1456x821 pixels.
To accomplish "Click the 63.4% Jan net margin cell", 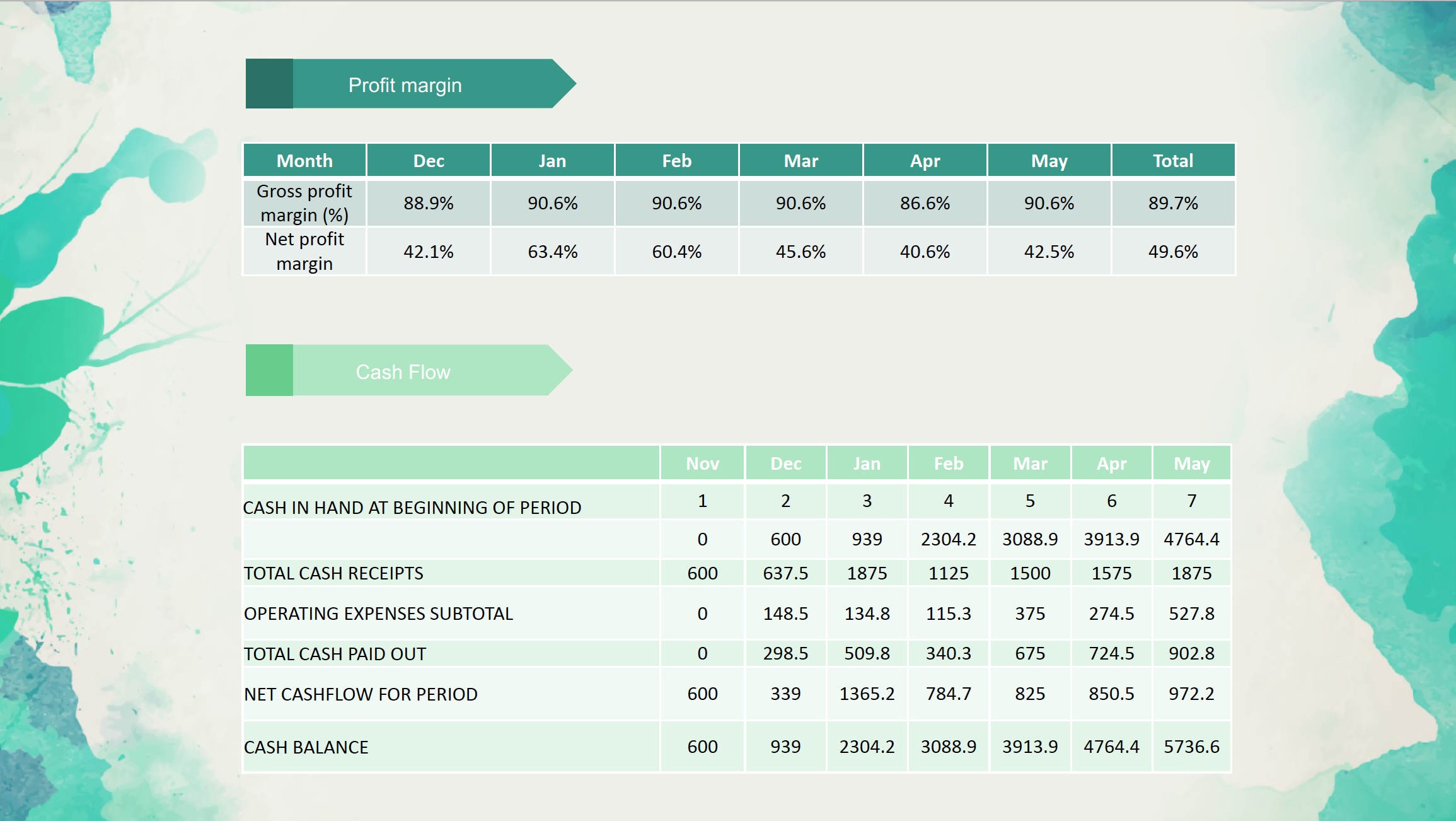I will pos(553,251).
